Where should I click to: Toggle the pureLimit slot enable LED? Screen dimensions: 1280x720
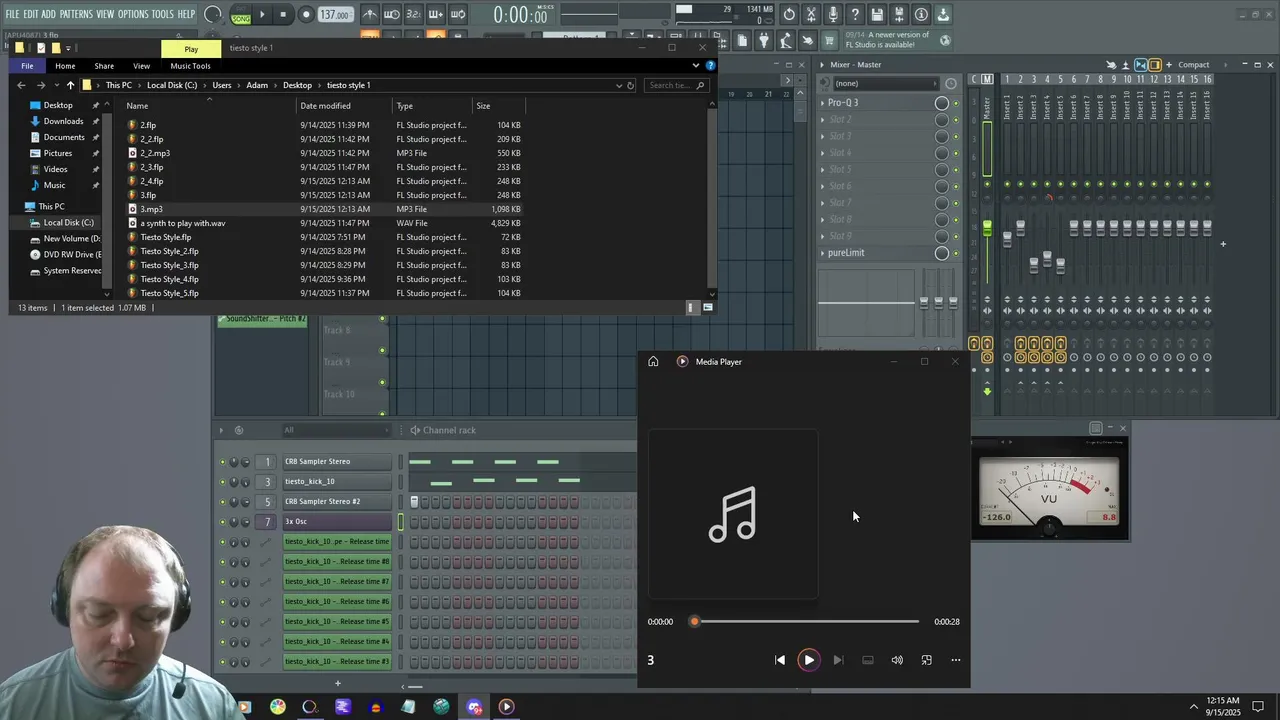click(955, 253)
